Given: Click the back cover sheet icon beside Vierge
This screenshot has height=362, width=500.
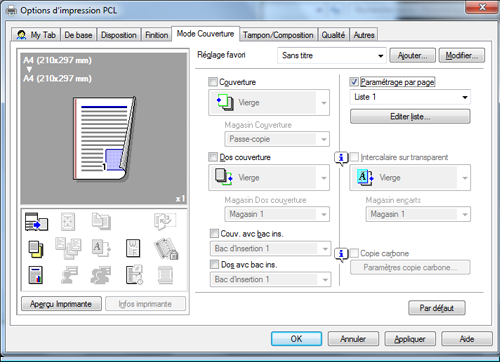Looking at the screenshot, I should click(x=224, y=177).
